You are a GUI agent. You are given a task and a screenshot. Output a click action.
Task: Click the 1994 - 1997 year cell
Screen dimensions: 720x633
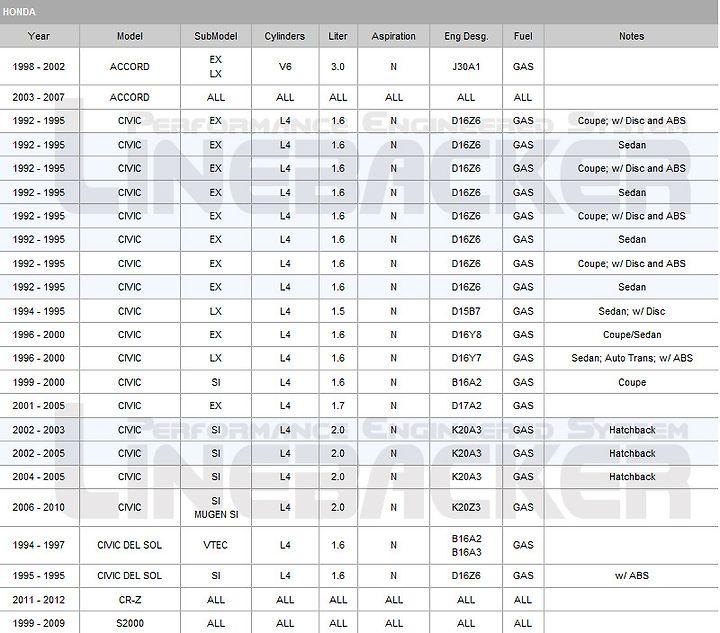[39, 545]
